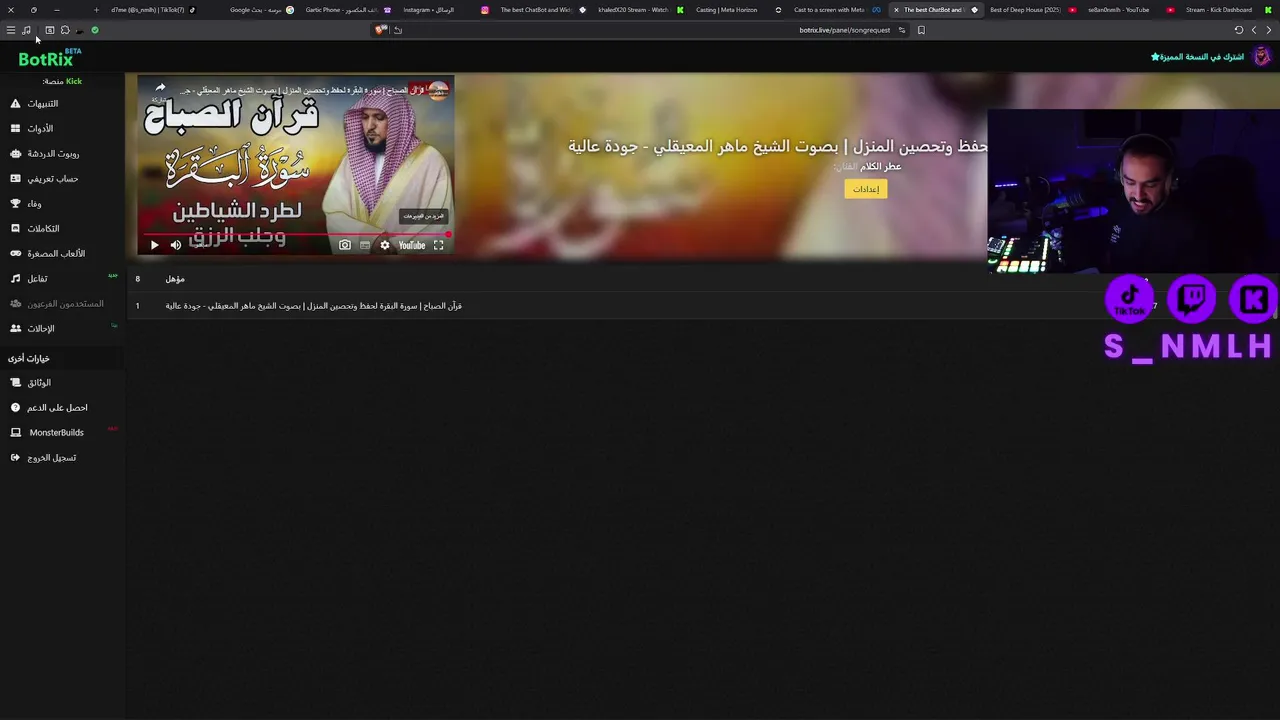Click the site settings icon after URL
This screenshot has height=720, width=1280.
click(x=902, y=30)
